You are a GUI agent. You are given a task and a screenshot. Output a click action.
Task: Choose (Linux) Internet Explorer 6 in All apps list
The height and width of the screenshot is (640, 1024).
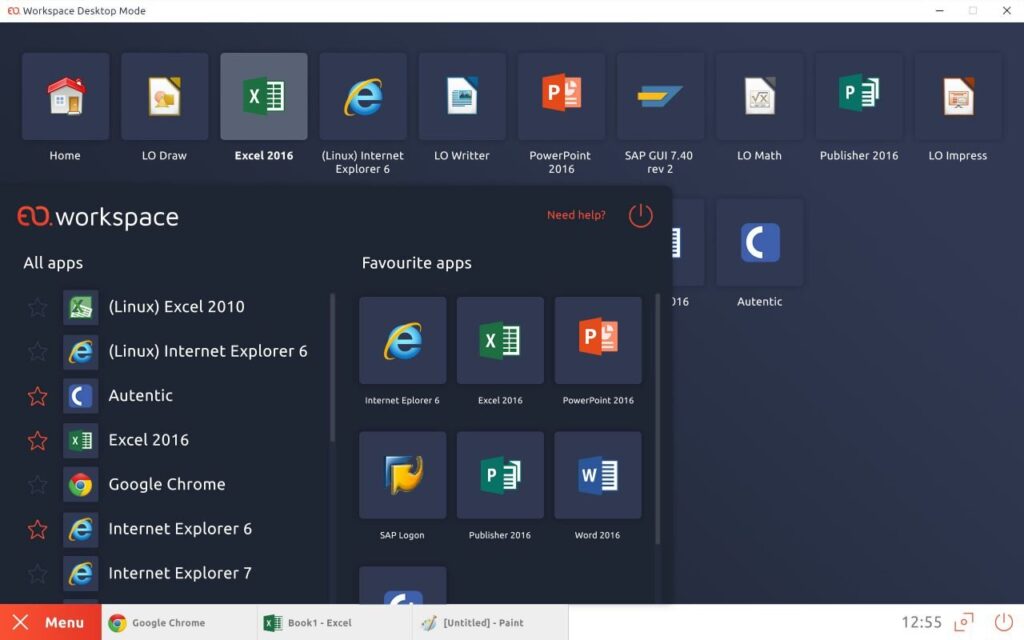[208, 351]
